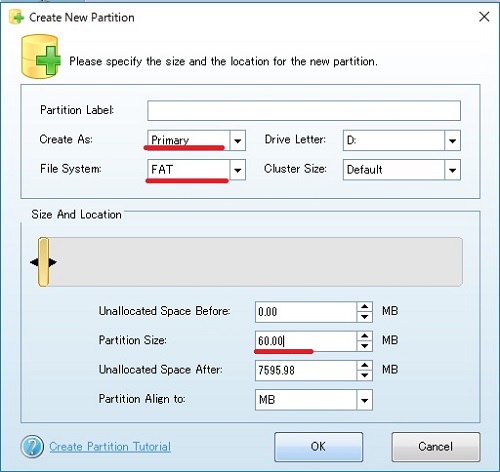Decrease Unallocated Space After with down arrow
Image resolution: width=500 pixels, height=472 pixels.
364,376
